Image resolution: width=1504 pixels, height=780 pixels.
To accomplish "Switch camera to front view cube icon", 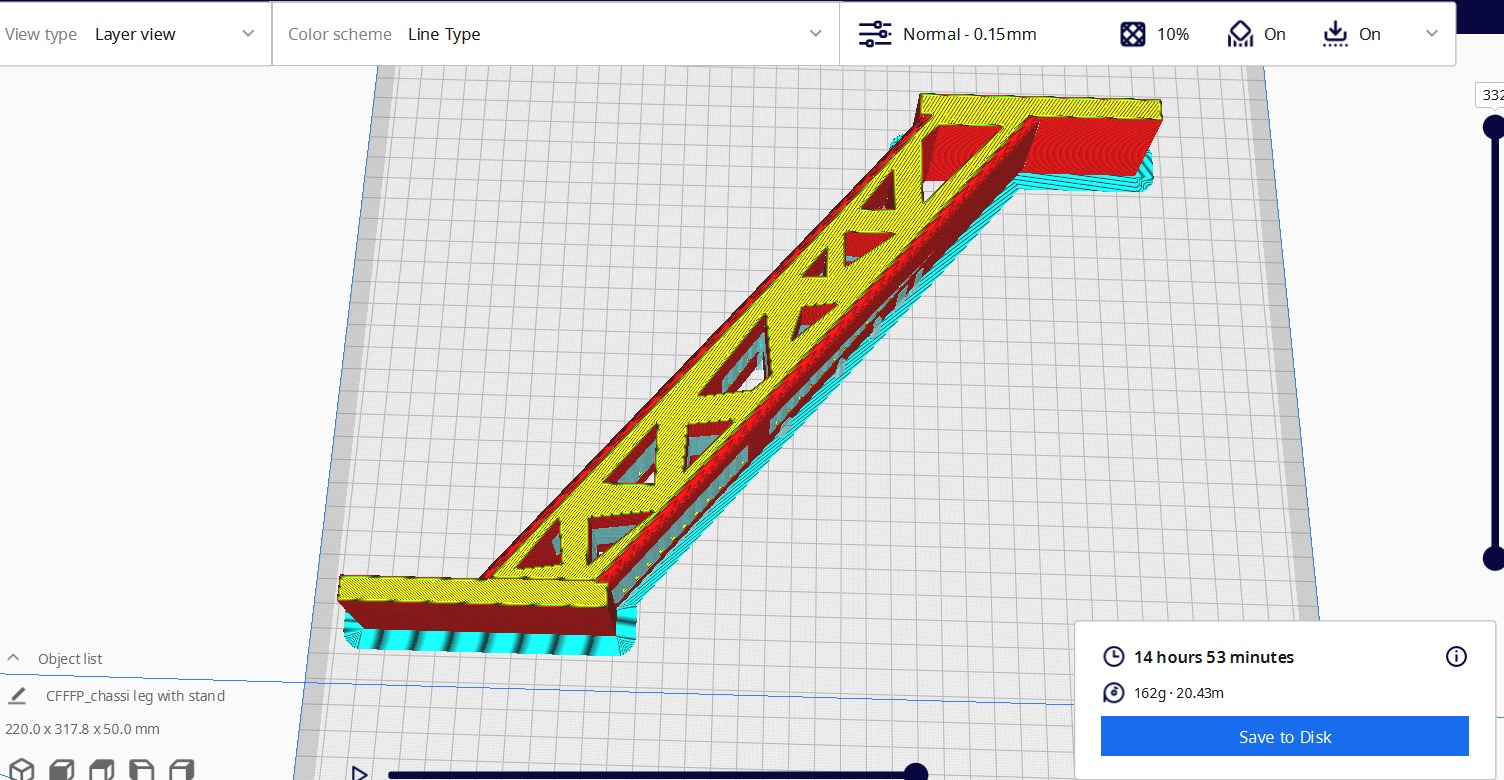I will click(62, 770).
